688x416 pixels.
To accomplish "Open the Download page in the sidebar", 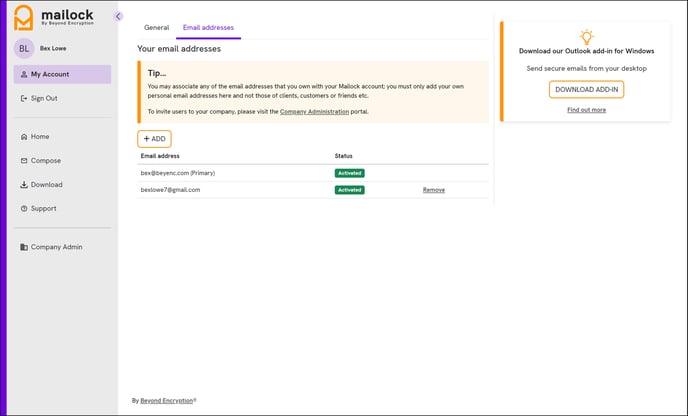I will point(62,184).
